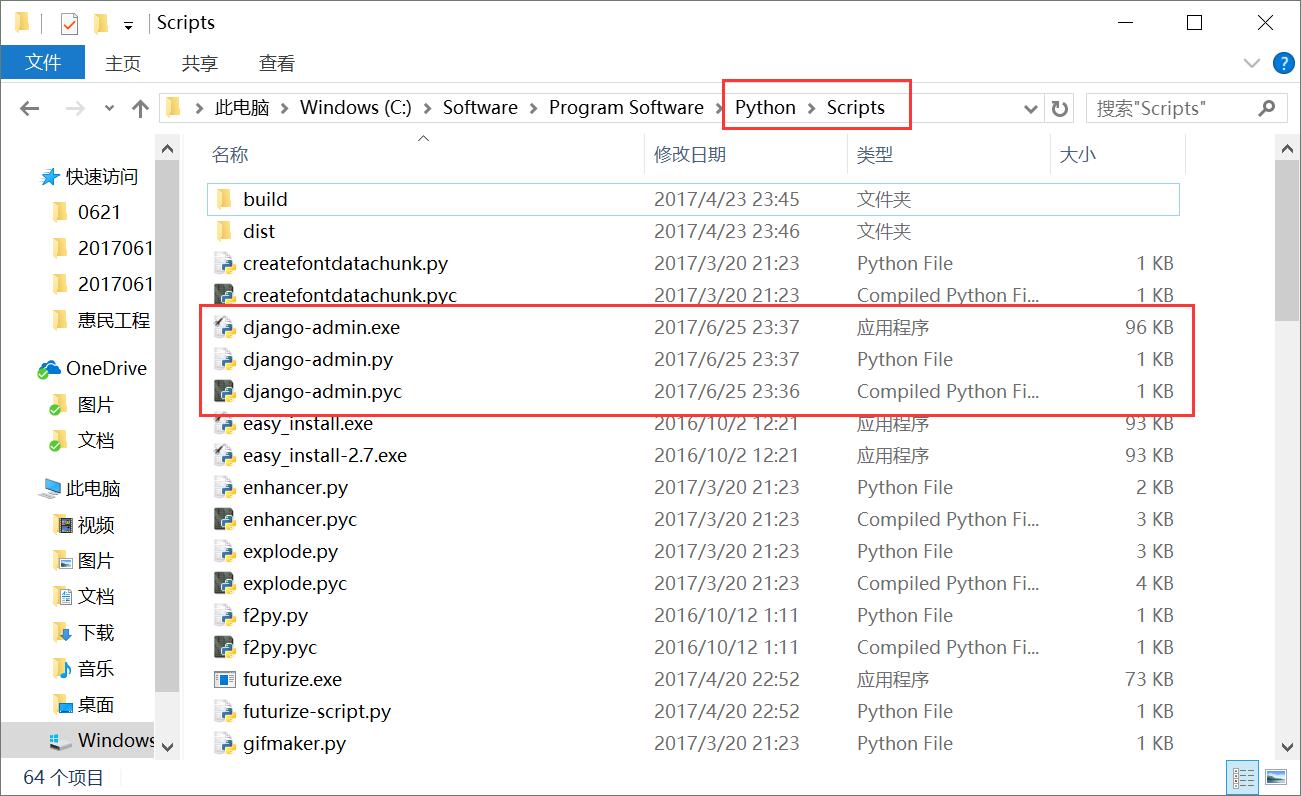1301x796 pixels.
Task: Switch to the 查看 ribbon tab
Action: click(277, 63)
